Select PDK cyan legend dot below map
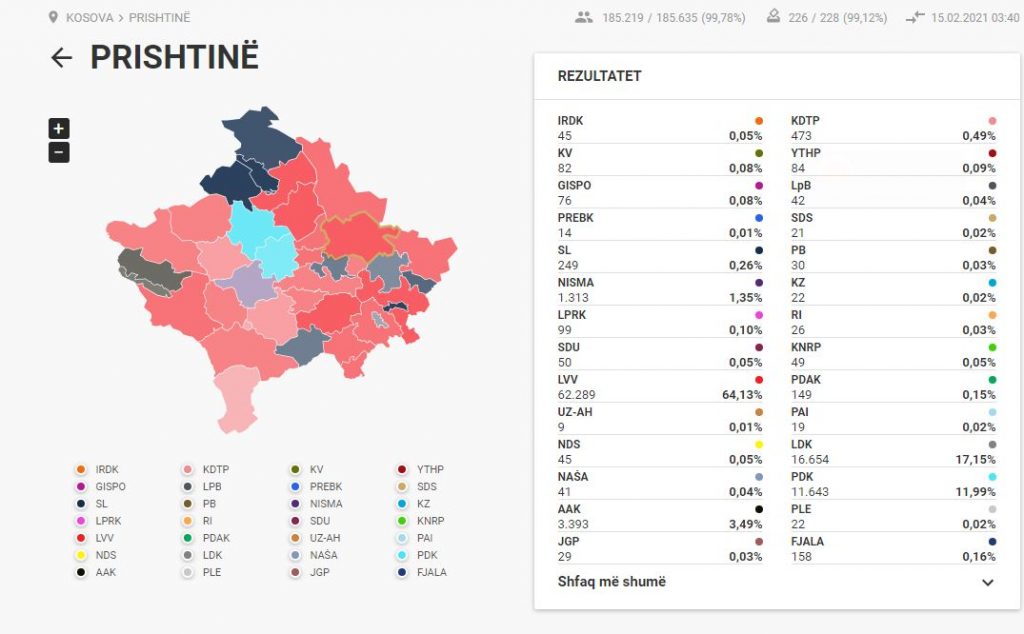 [402, 555]
